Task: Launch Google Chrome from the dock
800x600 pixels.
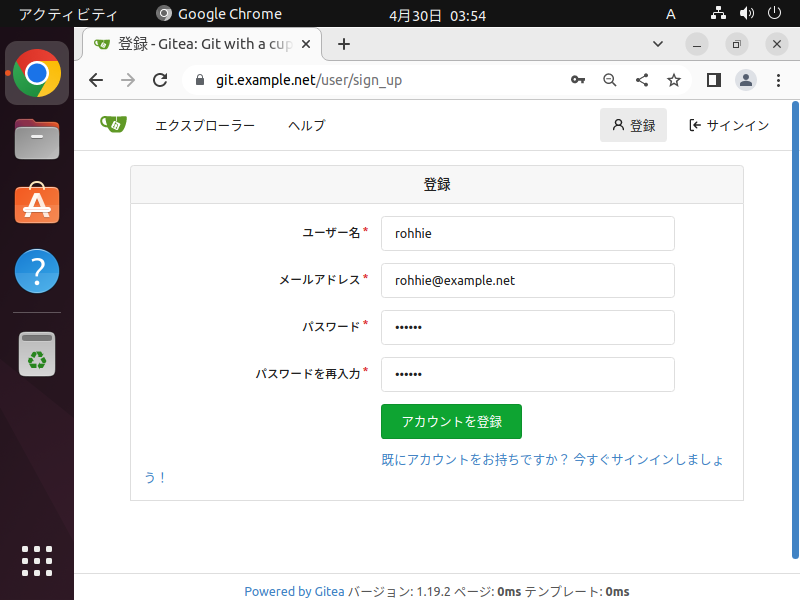Action: [x=37, y=73]
